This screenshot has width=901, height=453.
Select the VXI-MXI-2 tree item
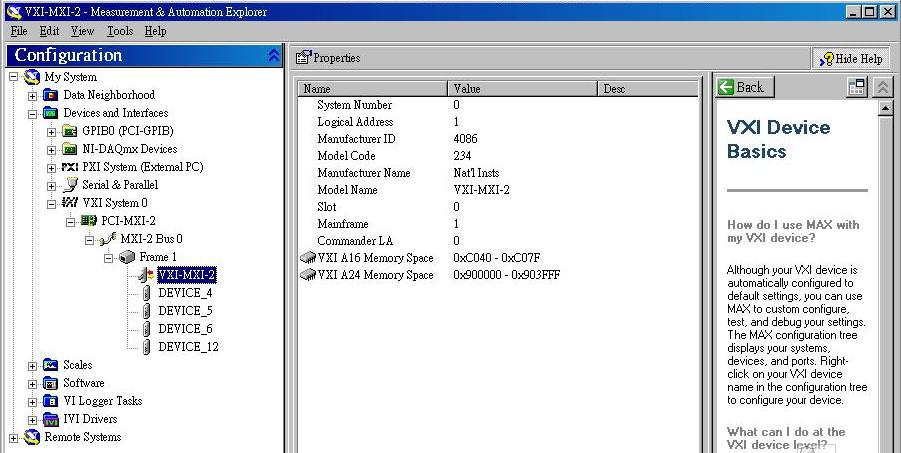pyautogui.click(x=186, y=275)
